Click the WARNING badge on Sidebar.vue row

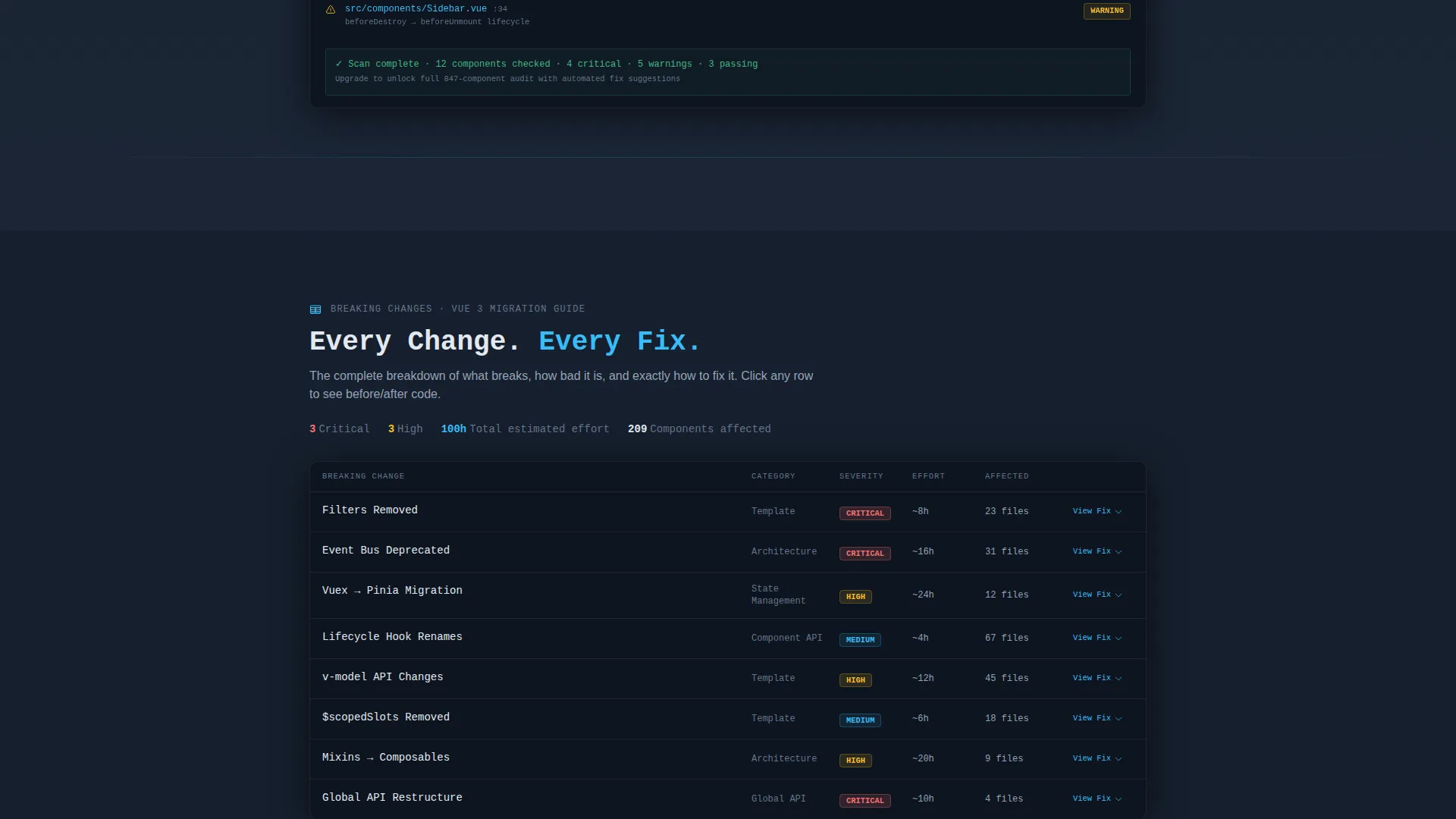coord(1106,11)
